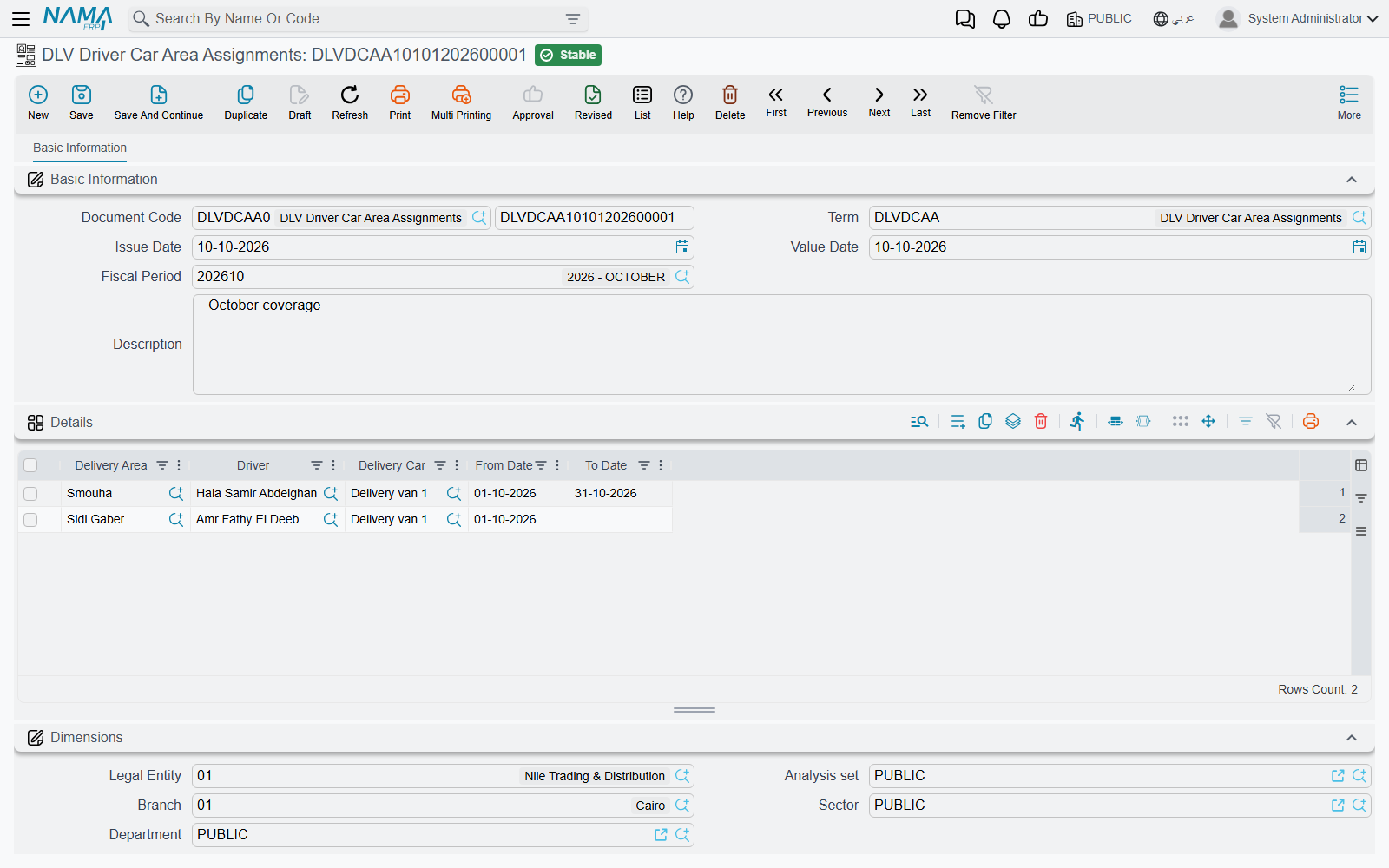
Task: Click the PUBLIC entity button
Action: (x=1099, y=19)
